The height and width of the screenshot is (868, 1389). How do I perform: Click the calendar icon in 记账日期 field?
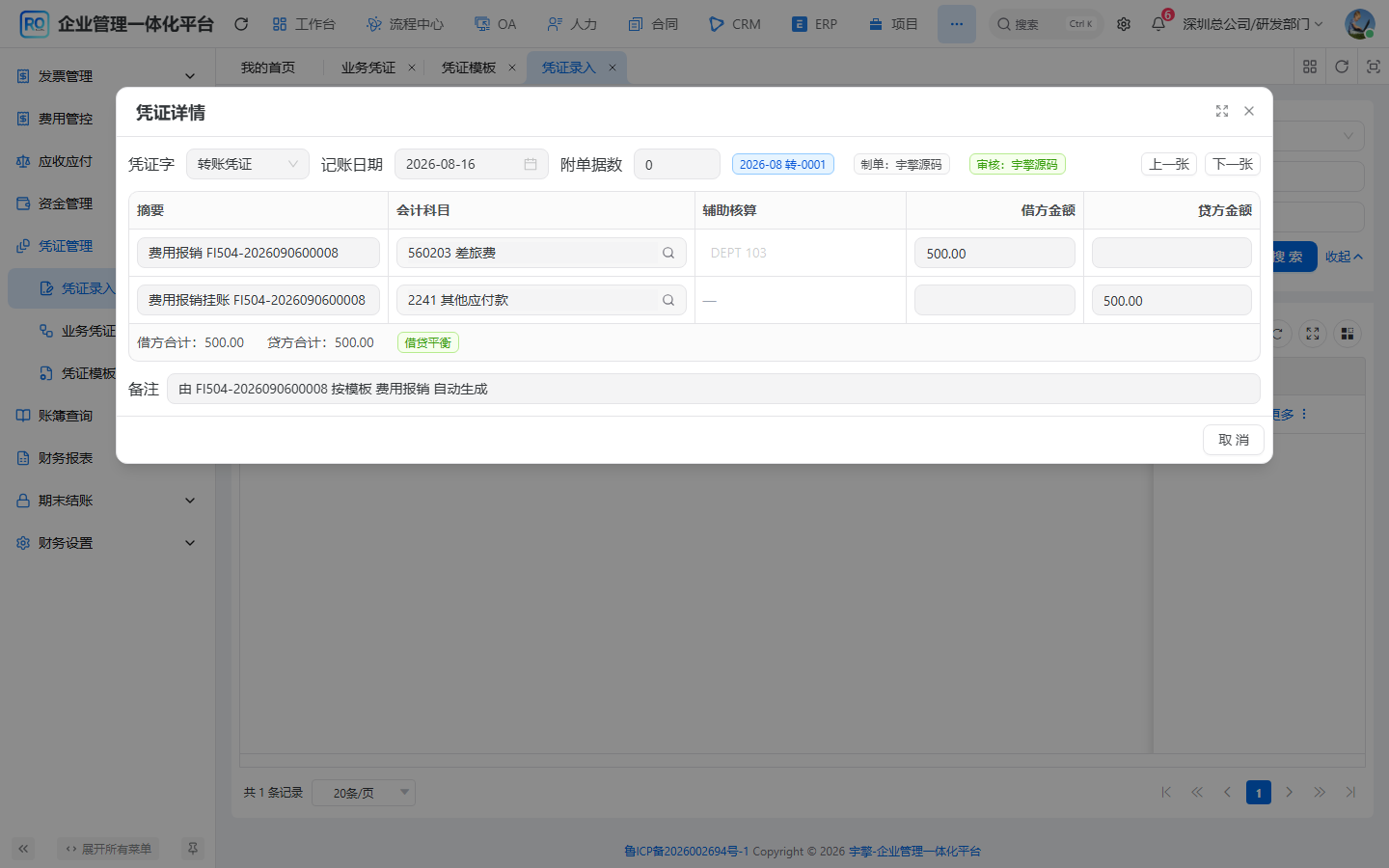(531, 164)
